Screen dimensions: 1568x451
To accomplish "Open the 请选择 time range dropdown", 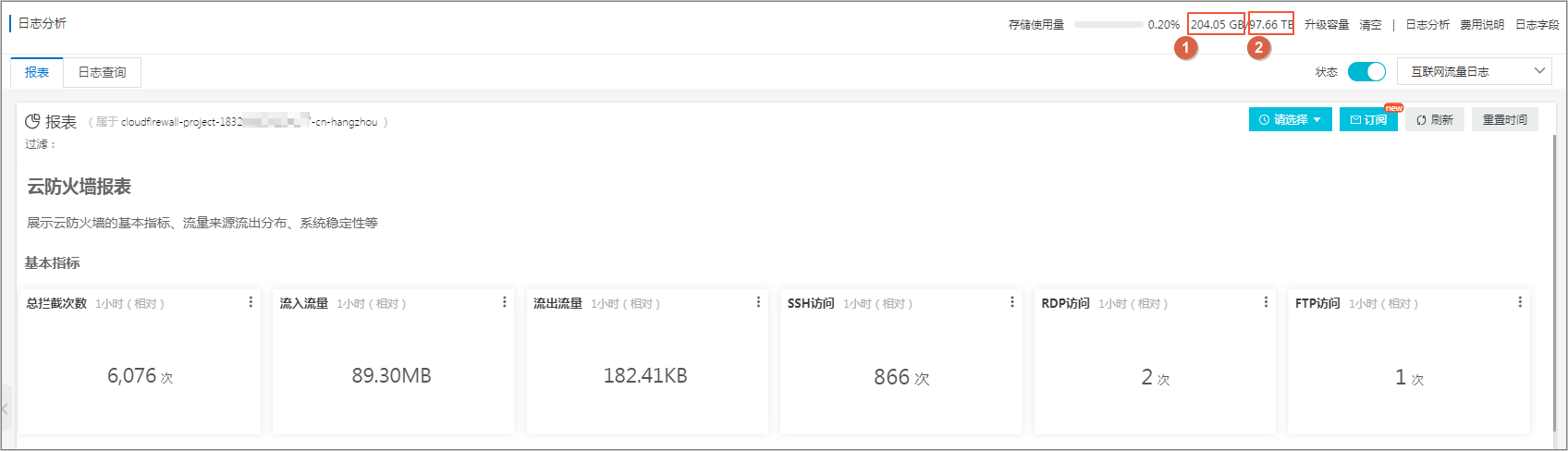I will (1290, 119).
